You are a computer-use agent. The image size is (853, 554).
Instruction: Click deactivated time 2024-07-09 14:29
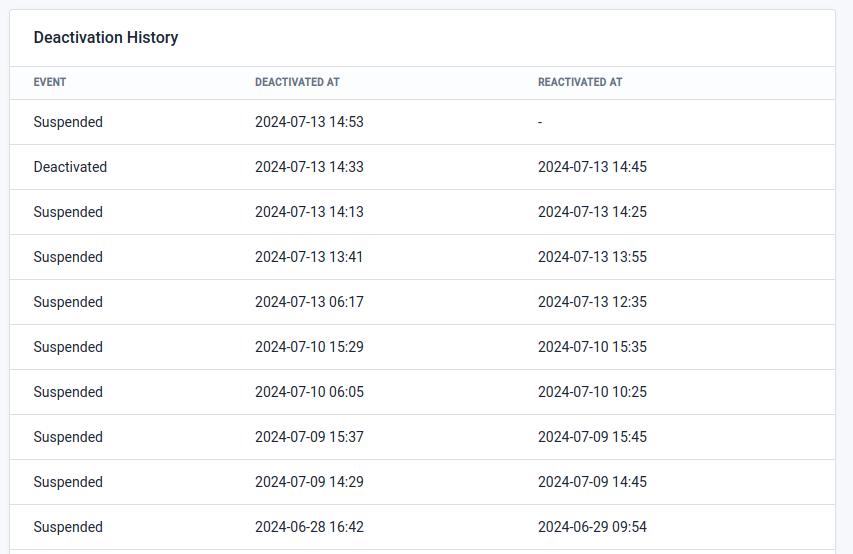pyautogui.click(x=309, y=482)
